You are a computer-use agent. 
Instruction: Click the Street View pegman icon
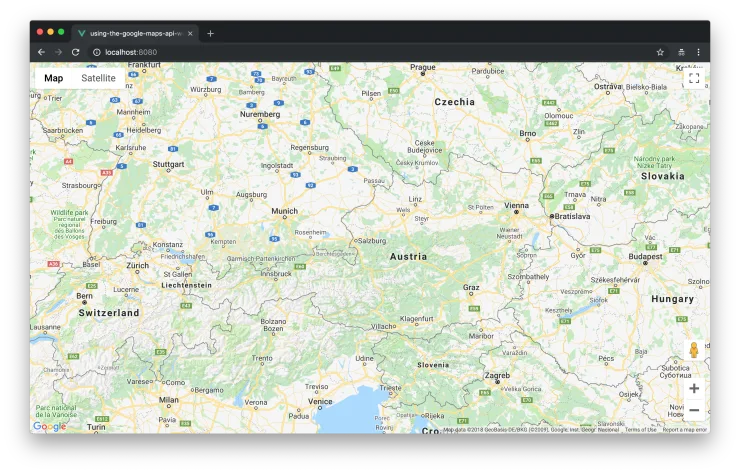(x=694, y=350)
